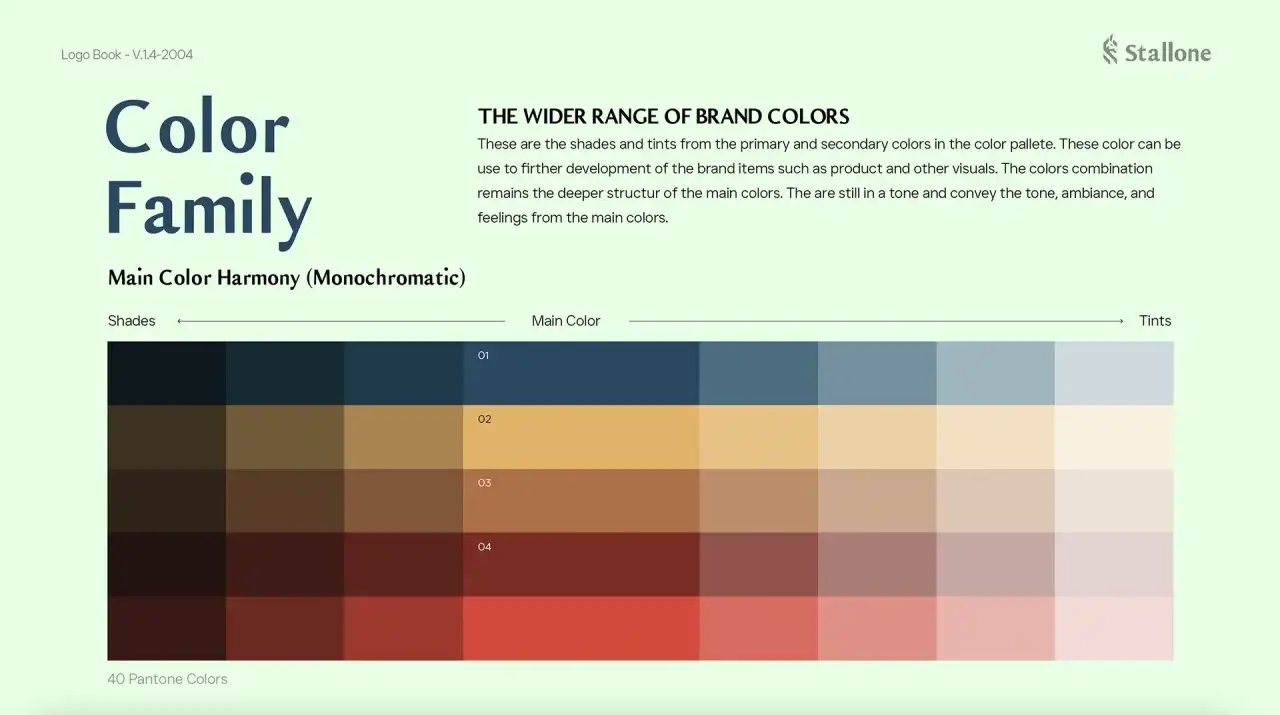Click the Main Color Harmony subtitle

287,278
